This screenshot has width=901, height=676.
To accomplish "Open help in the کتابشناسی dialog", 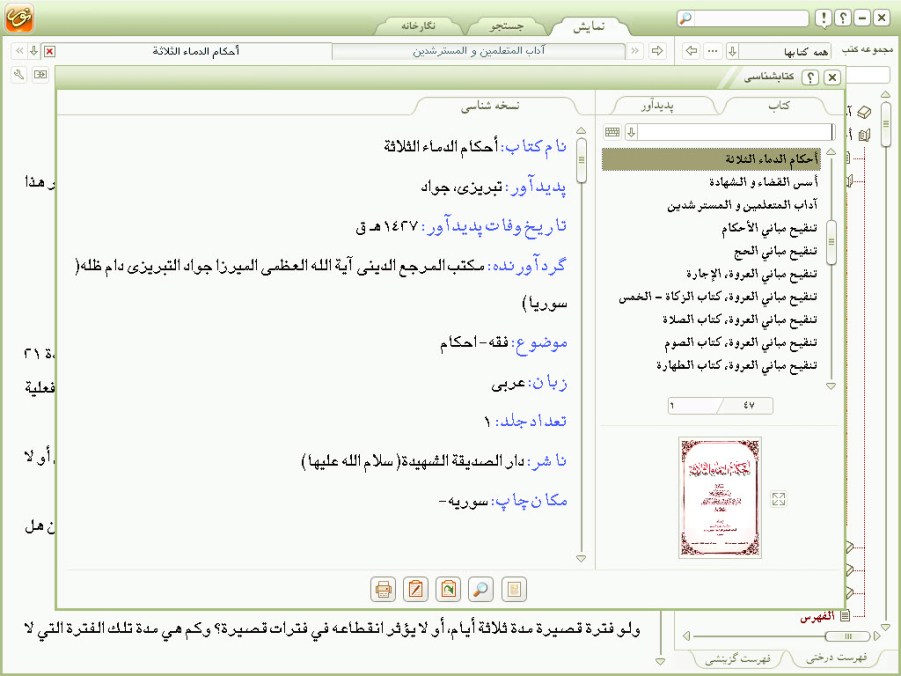I will [810, 77].
